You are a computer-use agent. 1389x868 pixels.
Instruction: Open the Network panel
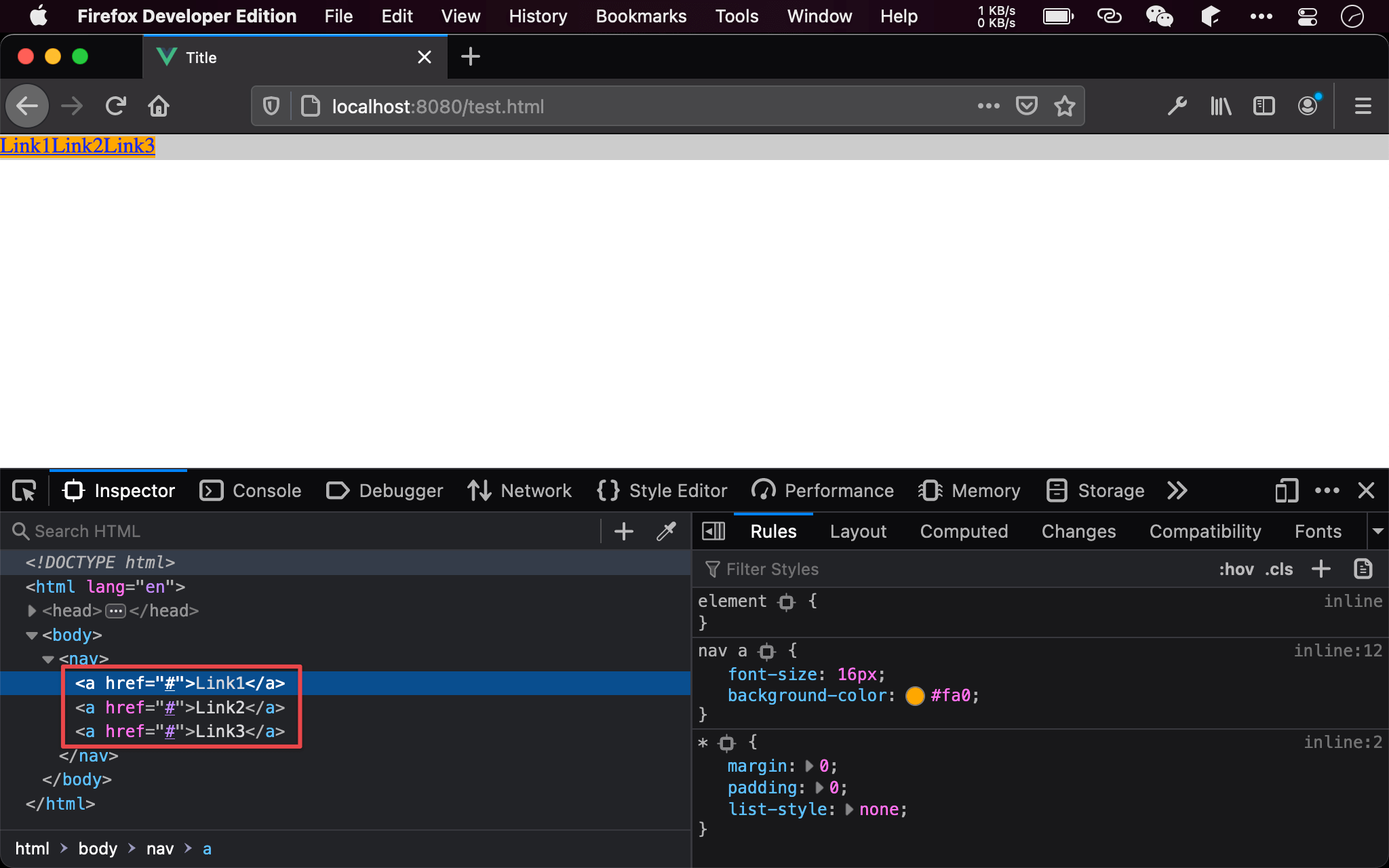pos(520,490)
